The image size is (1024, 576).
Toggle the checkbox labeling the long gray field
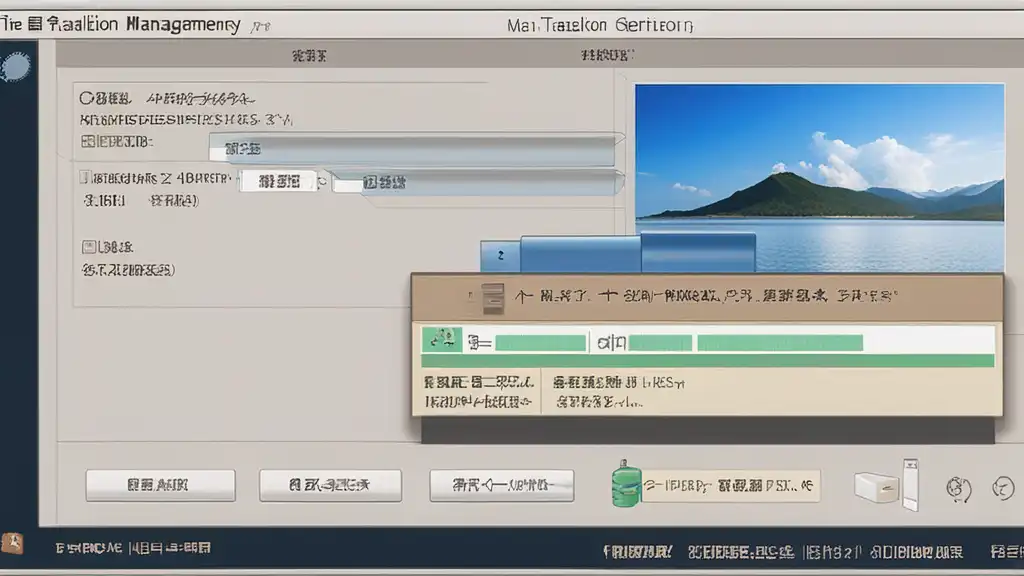(88, 141)
